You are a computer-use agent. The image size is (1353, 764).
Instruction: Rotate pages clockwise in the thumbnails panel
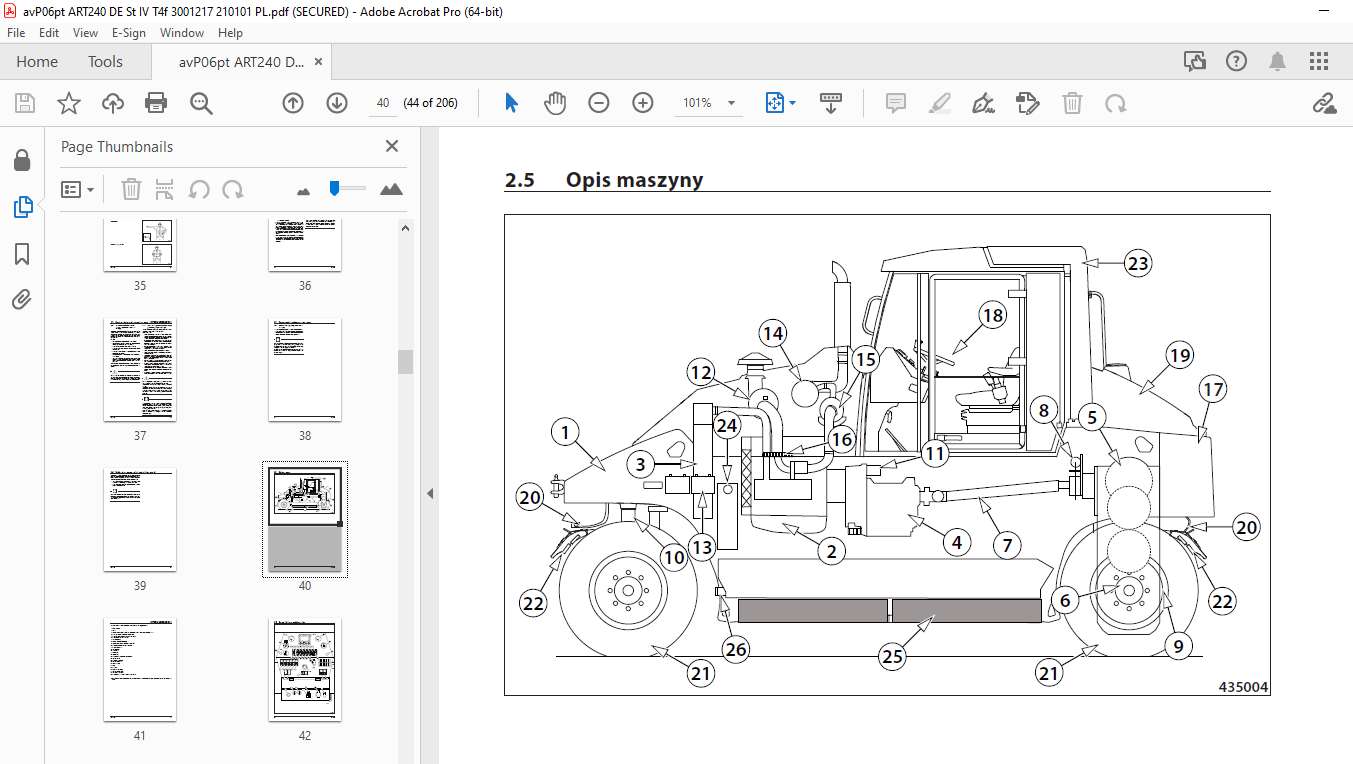(233, 189)
